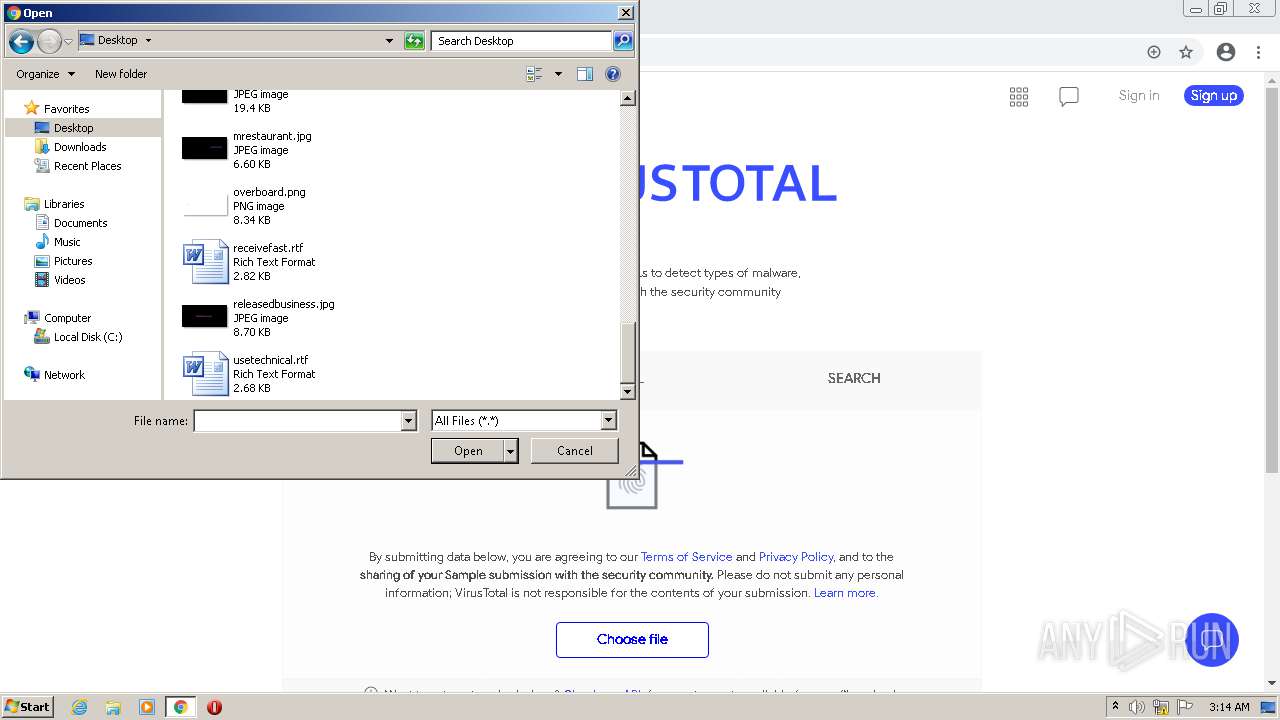
Task: Open the Help question mark icon
Action: tap(613, 74)
